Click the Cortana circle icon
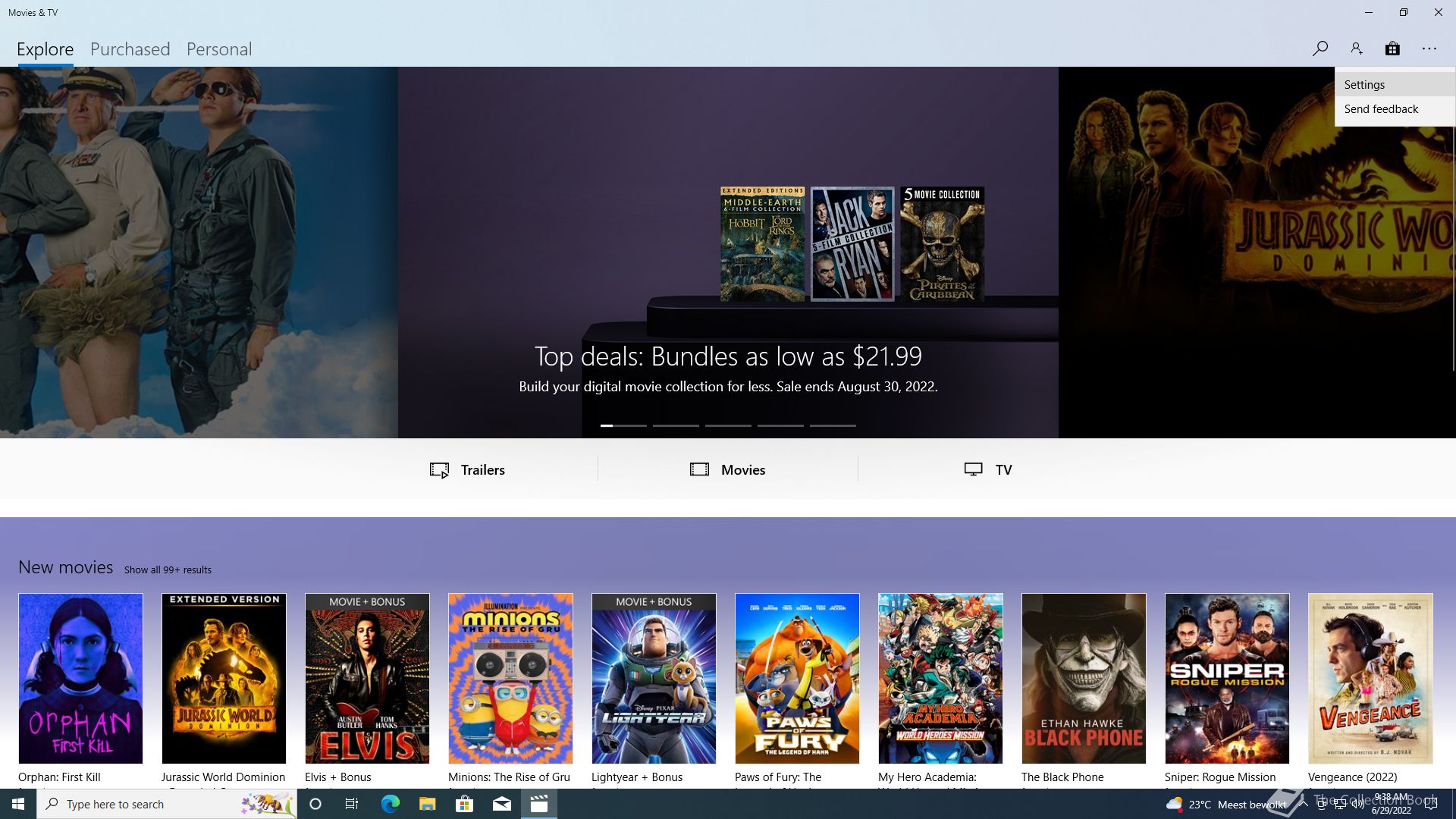The image size is (1456, 819). click(x=315, y=804)
